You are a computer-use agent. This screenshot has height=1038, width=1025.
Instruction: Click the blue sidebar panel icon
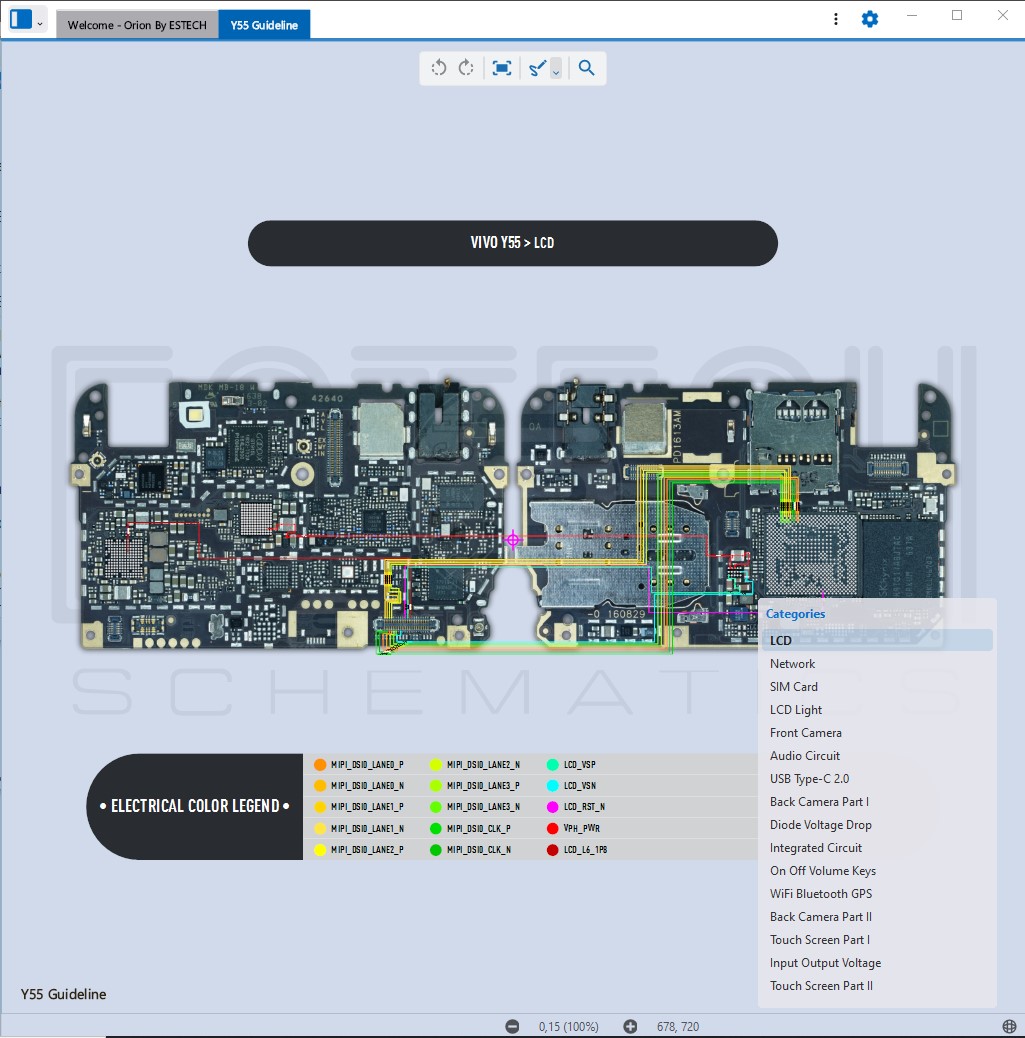21,19
